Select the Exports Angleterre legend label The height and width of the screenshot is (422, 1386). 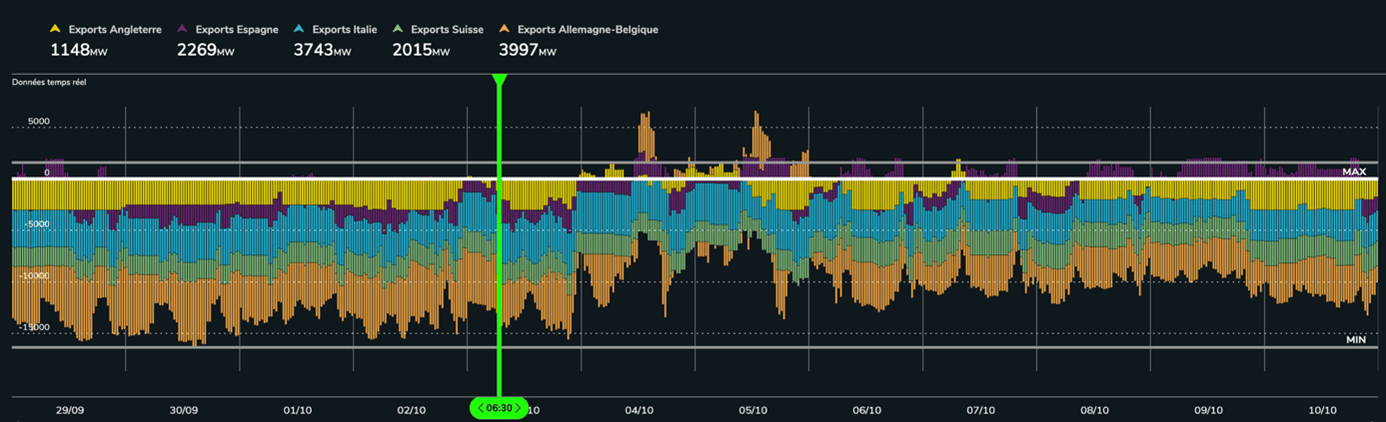pyautogui.click(x=115, y=30)
